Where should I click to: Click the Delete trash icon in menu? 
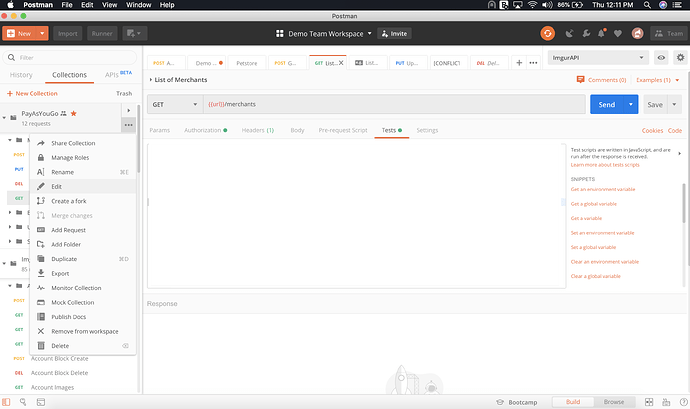41,346
